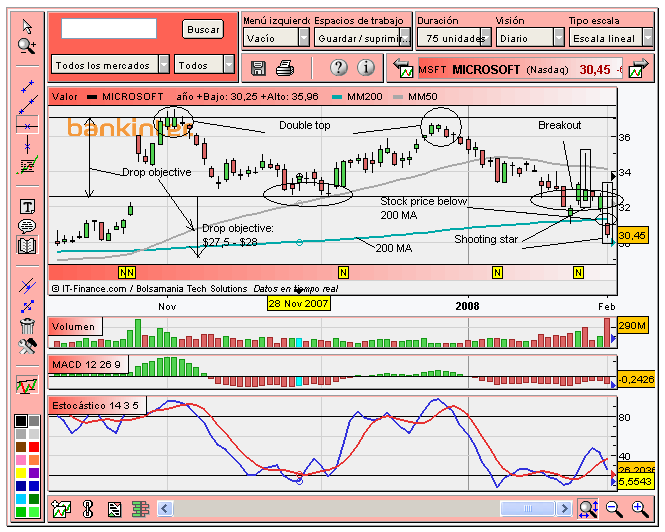The width and height of the screenshot is (665, 532).
Task: Select the text annotation tool
Action: coord(27,207)
